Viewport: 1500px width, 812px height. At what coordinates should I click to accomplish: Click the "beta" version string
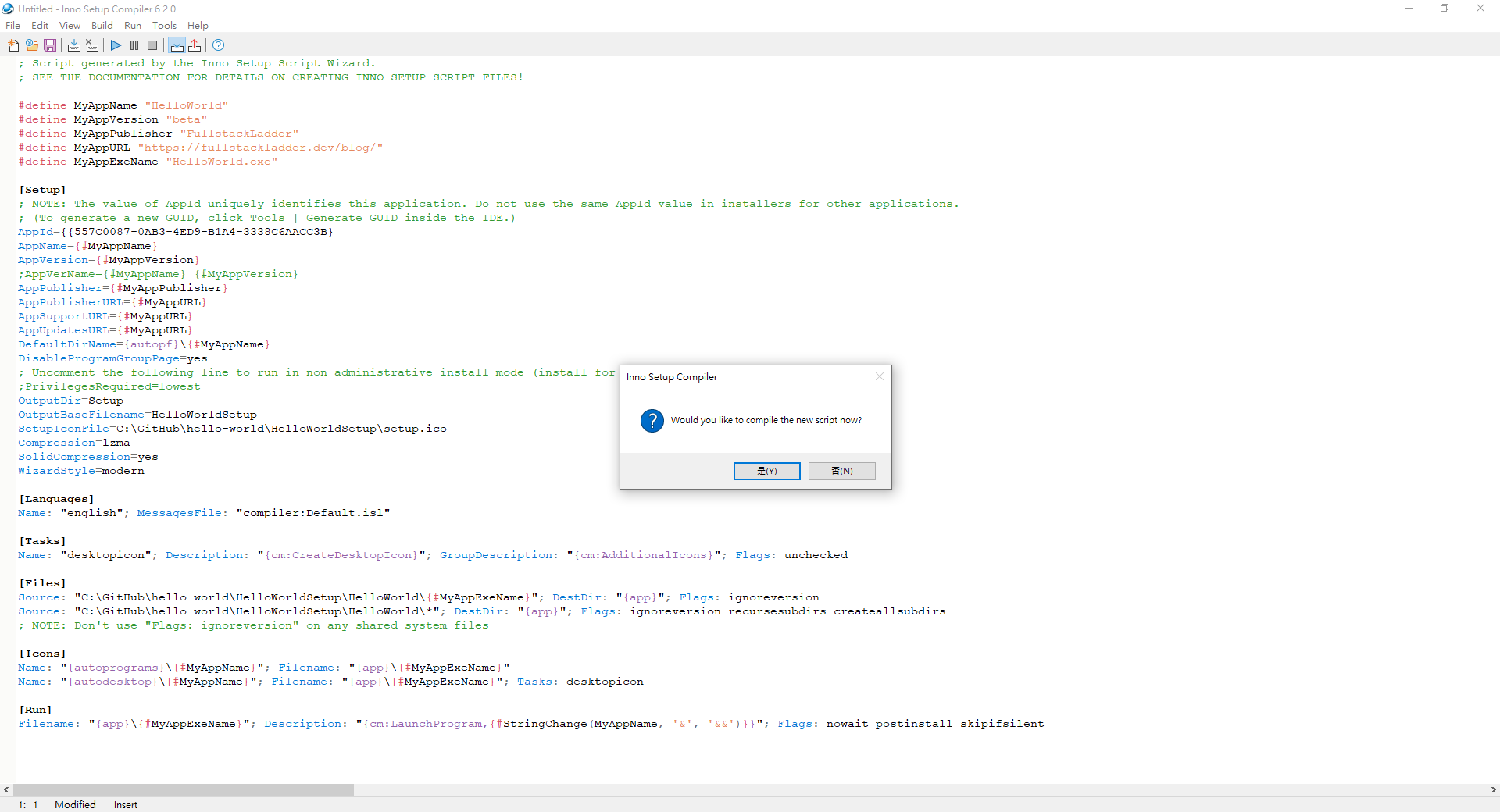(187, 119)
